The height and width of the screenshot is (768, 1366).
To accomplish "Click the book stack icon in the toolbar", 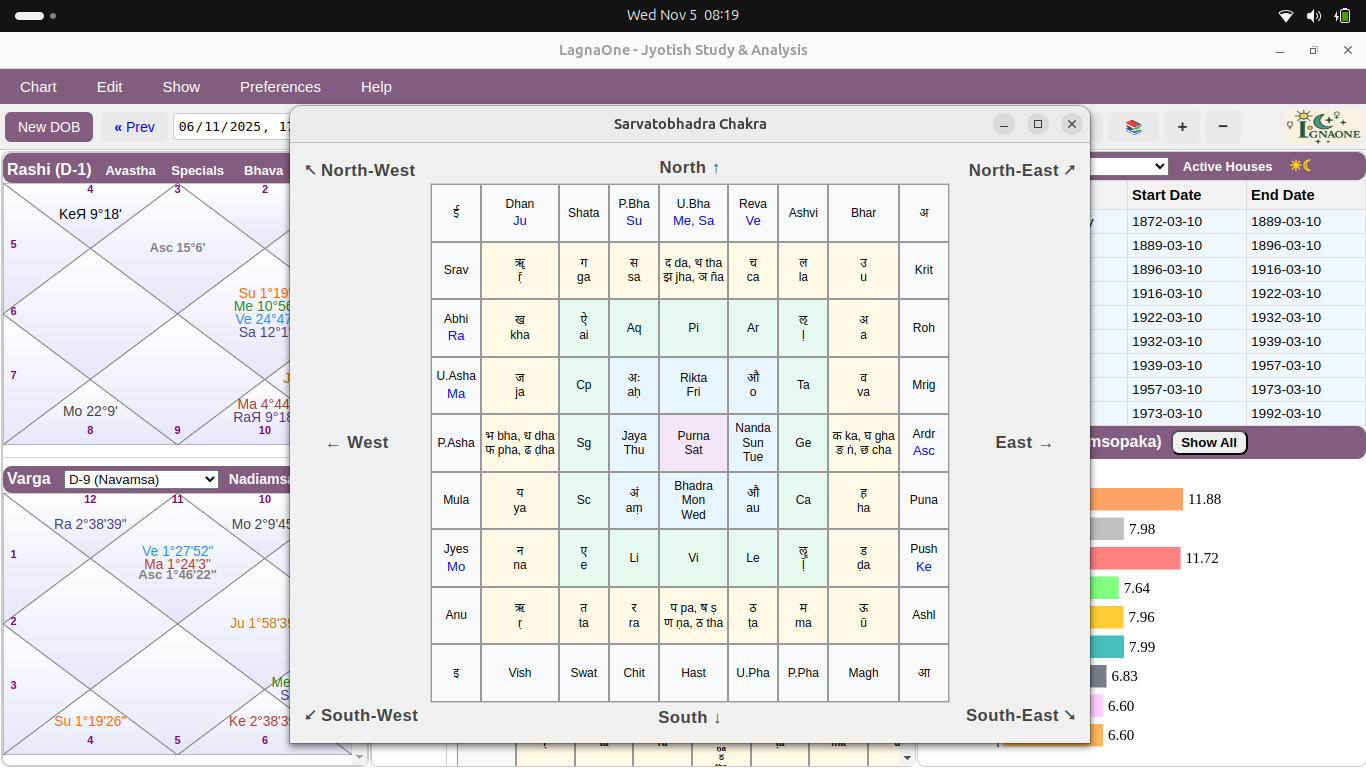I will 1134,127.
